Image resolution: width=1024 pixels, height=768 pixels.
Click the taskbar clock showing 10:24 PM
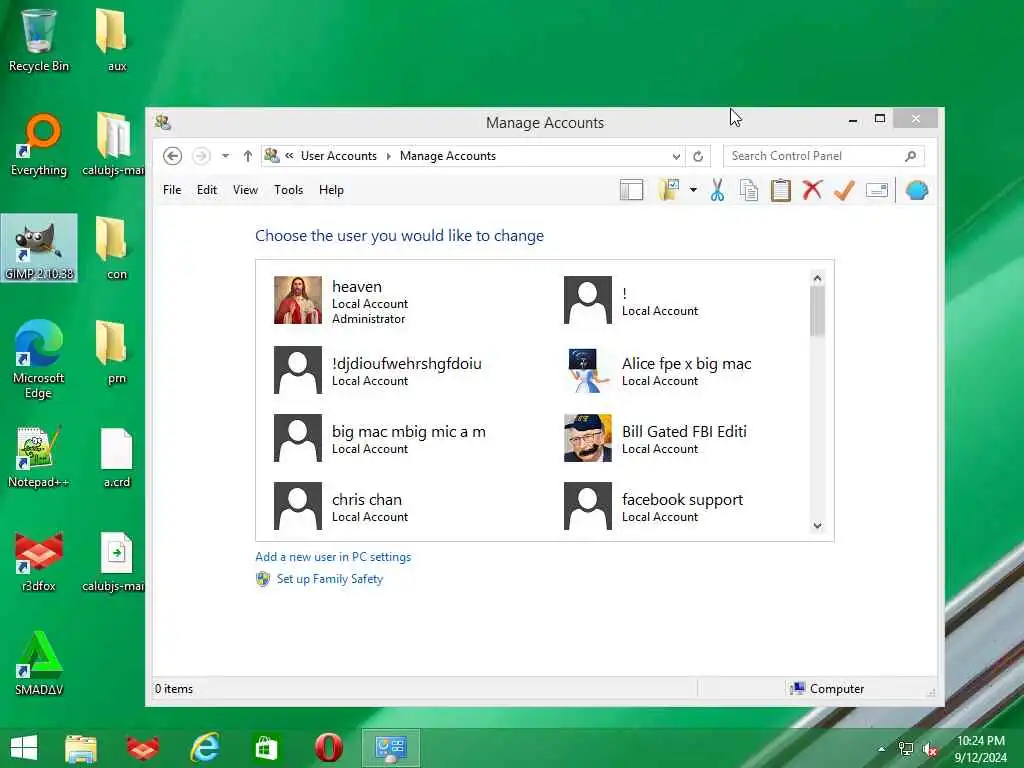pyautogui.click(x=980, y=749)
